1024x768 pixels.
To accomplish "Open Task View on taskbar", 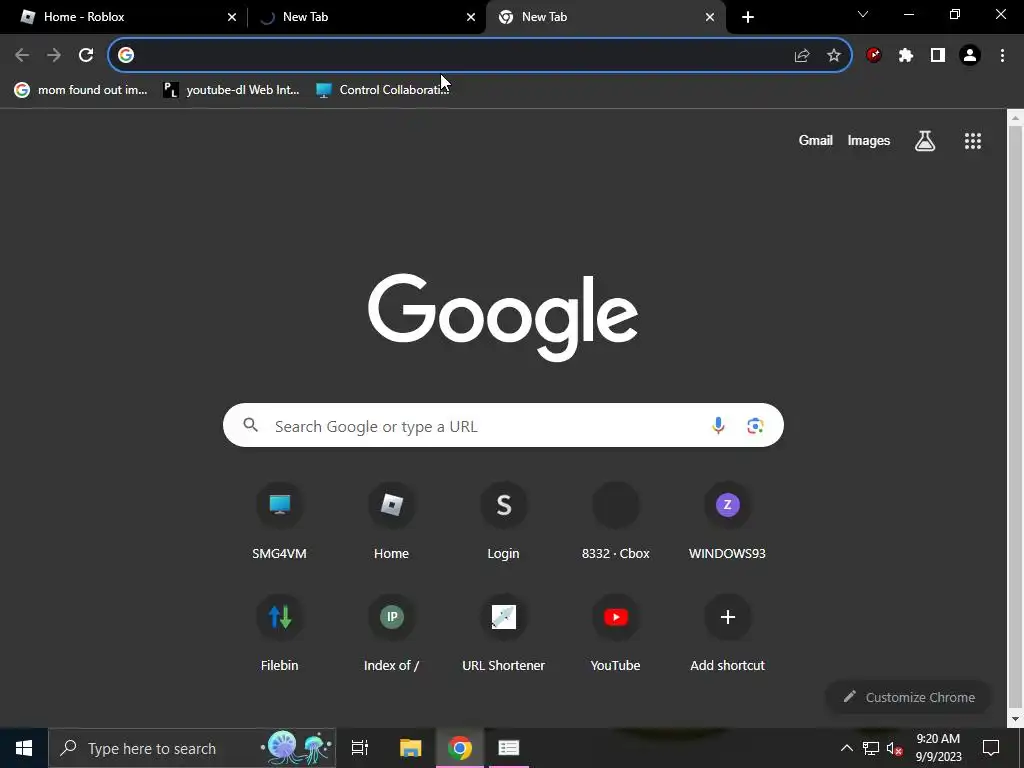I will pos(360,748).
